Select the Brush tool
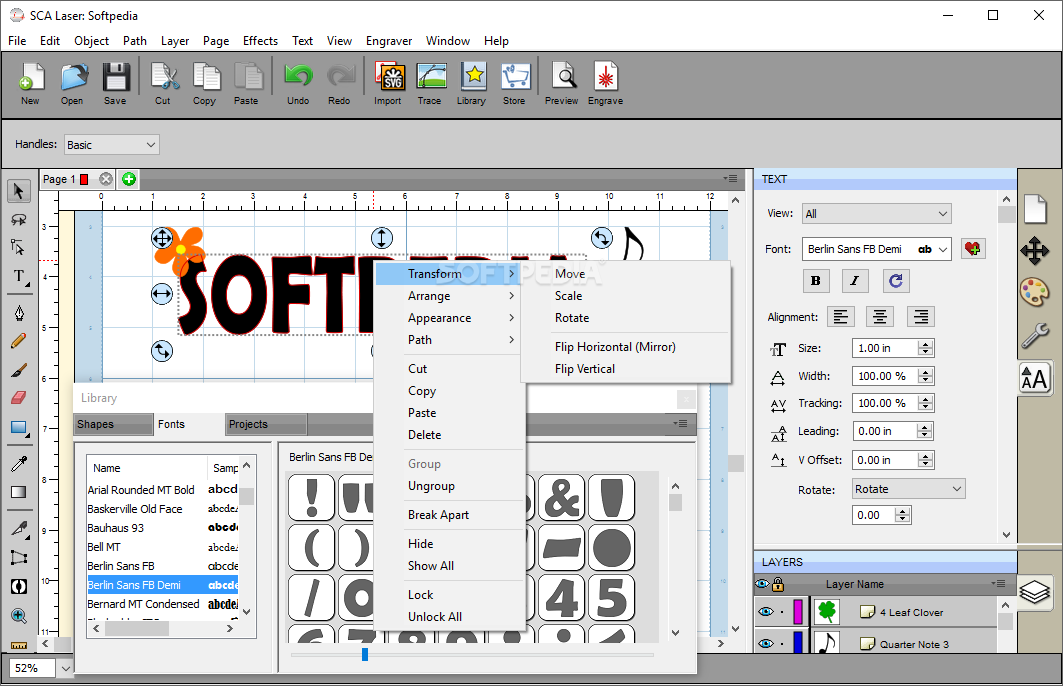1063x686 pixels. pyautogui.click(x=19, y=369)
